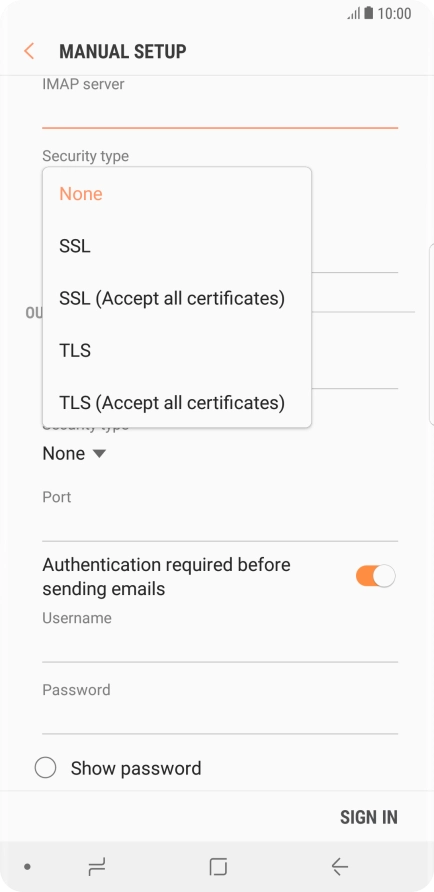
Task: Tap the outgoing Username field
Action: pyautogui.click(x=220, y=646)
